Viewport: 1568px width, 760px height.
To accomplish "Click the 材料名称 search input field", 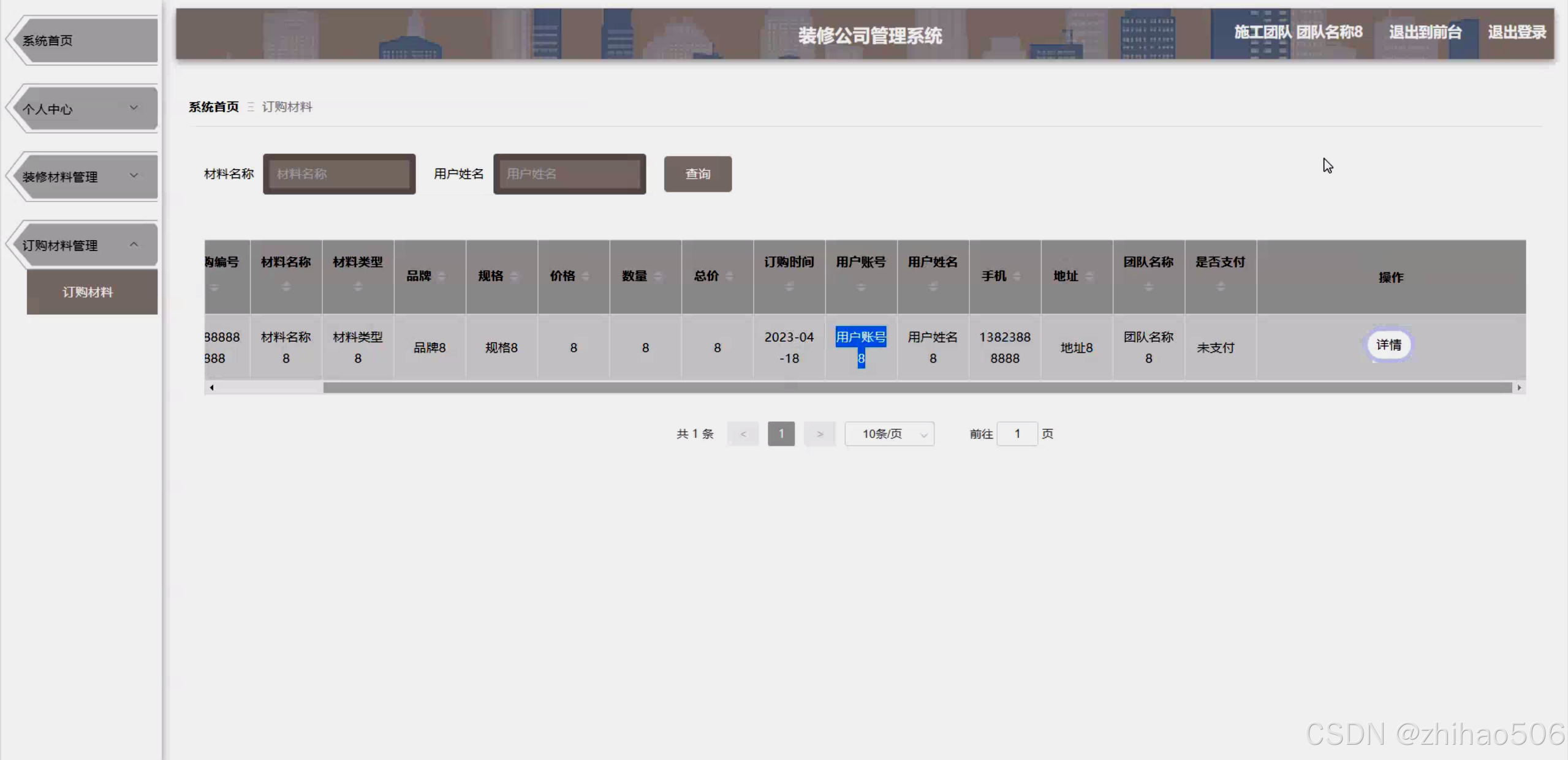I will coord(339,173).
